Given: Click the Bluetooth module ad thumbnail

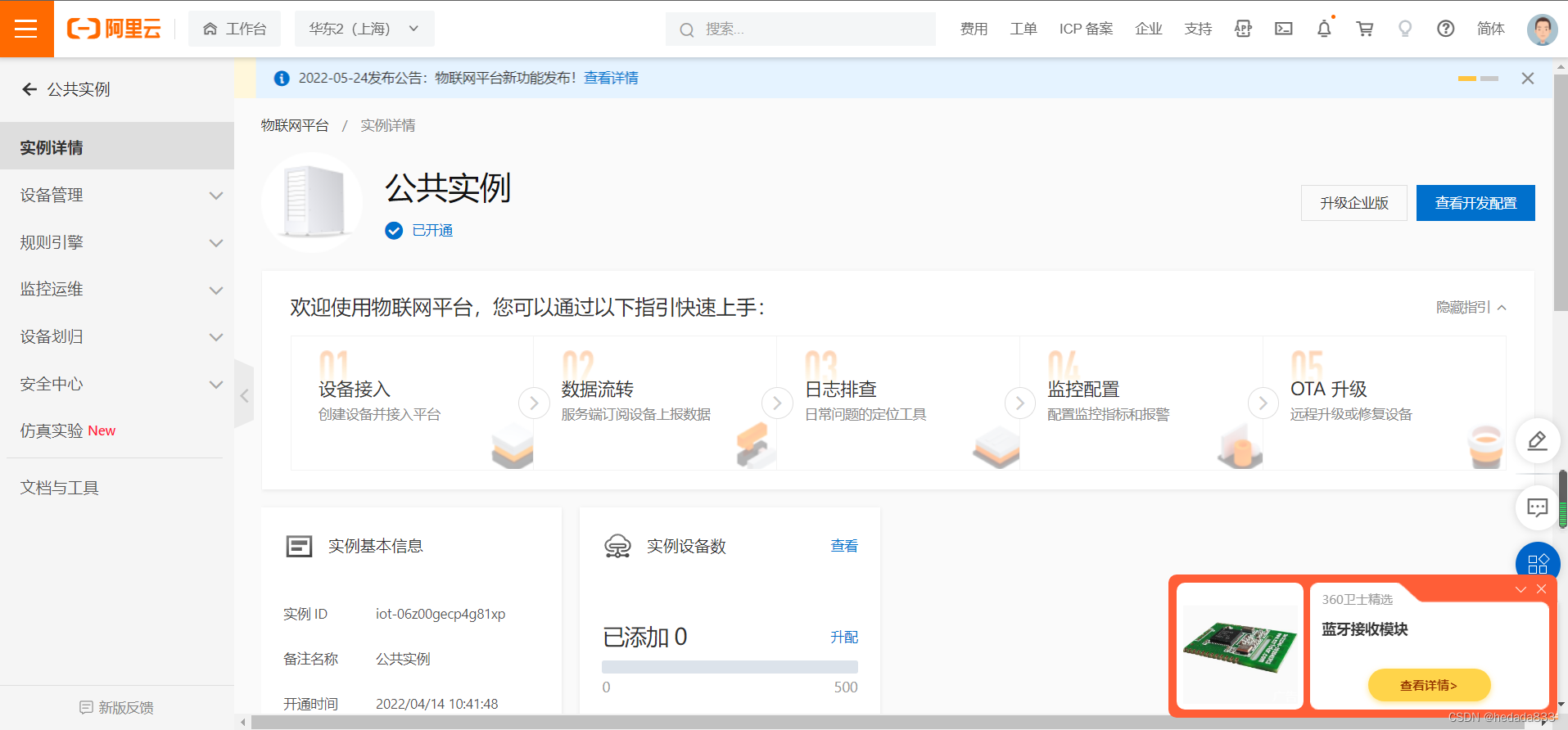Looking at the screenshot, I should pyautogui.click(x=1240, y=646).
